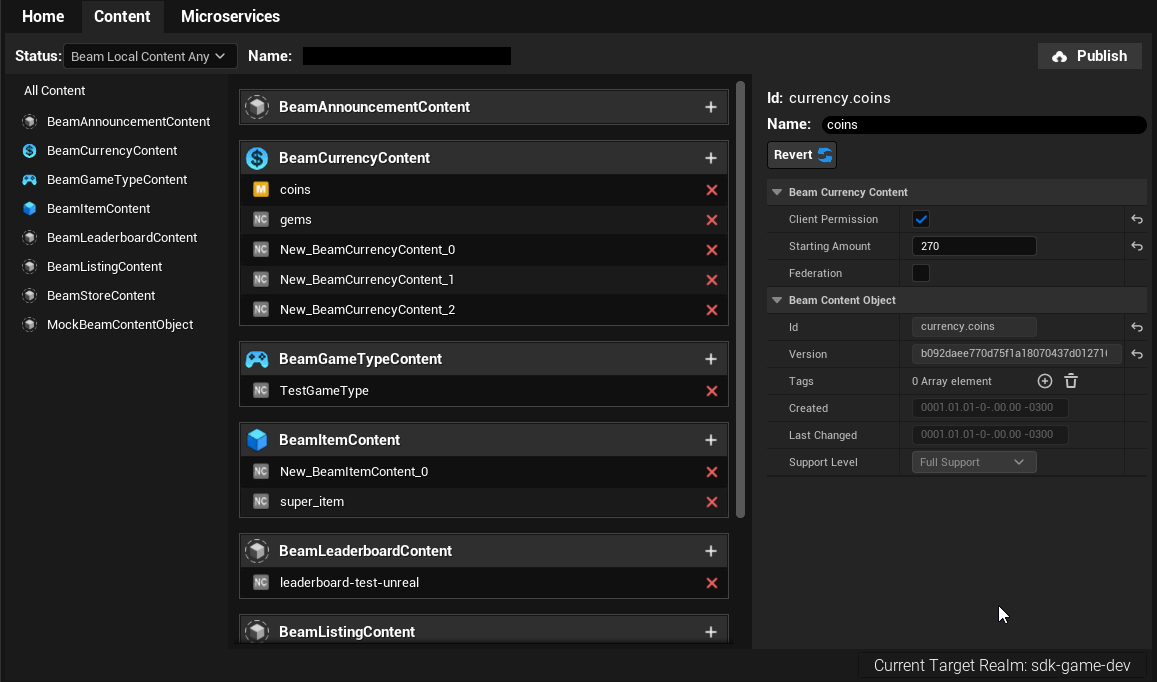Toggle the Client Permission checkbox
This screenshot has height=682, width=1157.
921,220
